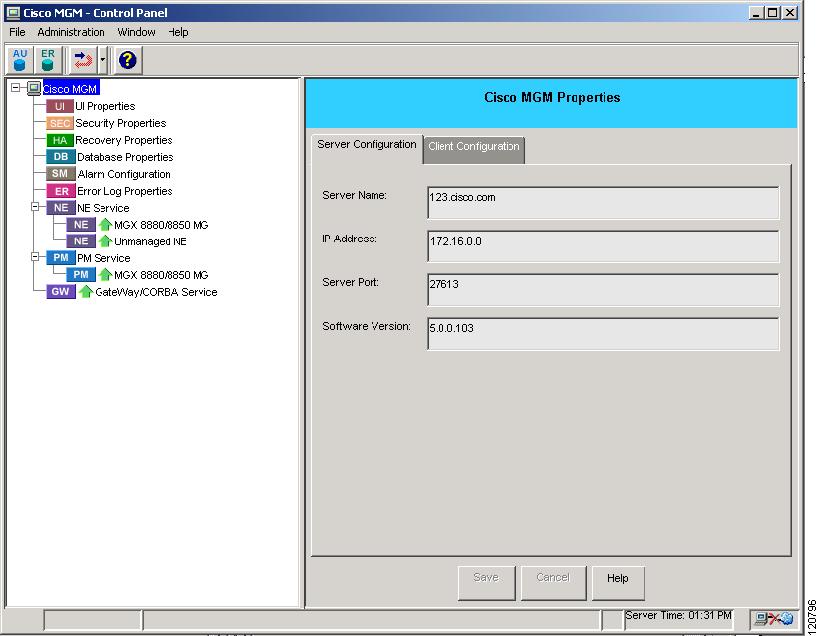Collapse the NE Service tree node
The width and height of the screenshot is (821, 636).
tap(35, 207)
